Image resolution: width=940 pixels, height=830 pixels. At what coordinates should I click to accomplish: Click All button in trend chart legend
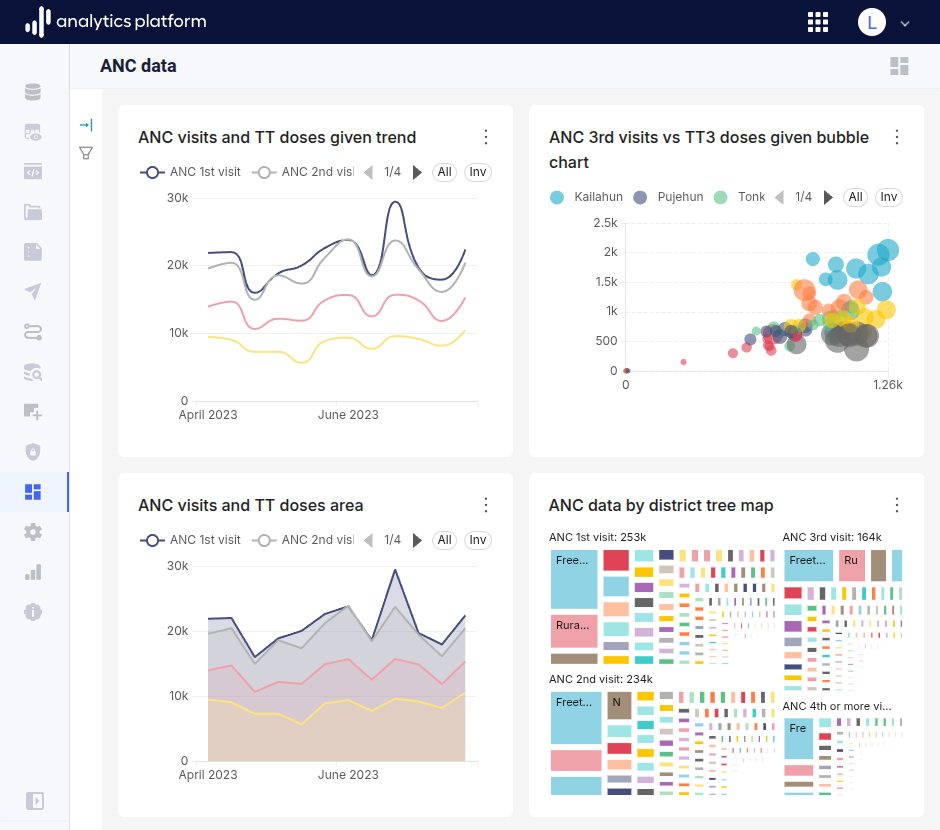[444, 172]
